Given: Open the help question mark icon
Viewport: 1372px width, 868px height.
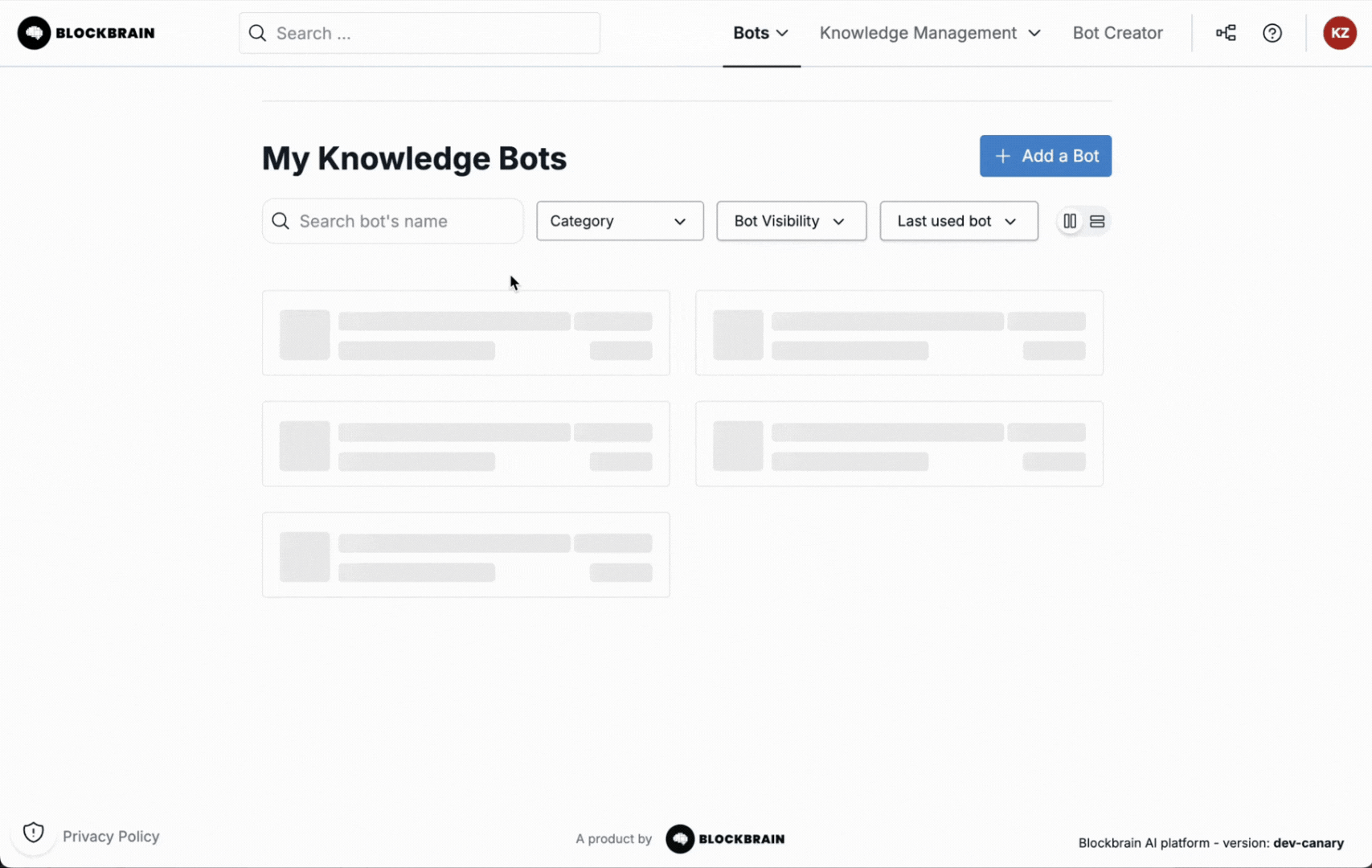Looking at the screenshot, I should tap(1272, 33).
